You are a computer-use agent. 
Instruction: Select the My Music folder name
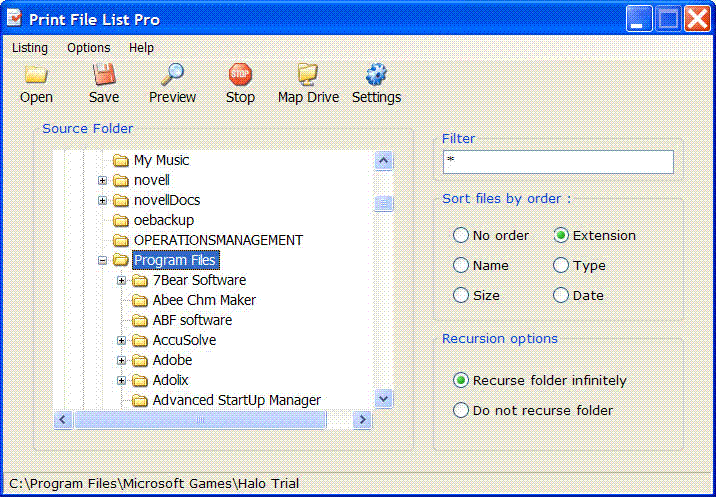pyautogui.click(x=161, y=160)
